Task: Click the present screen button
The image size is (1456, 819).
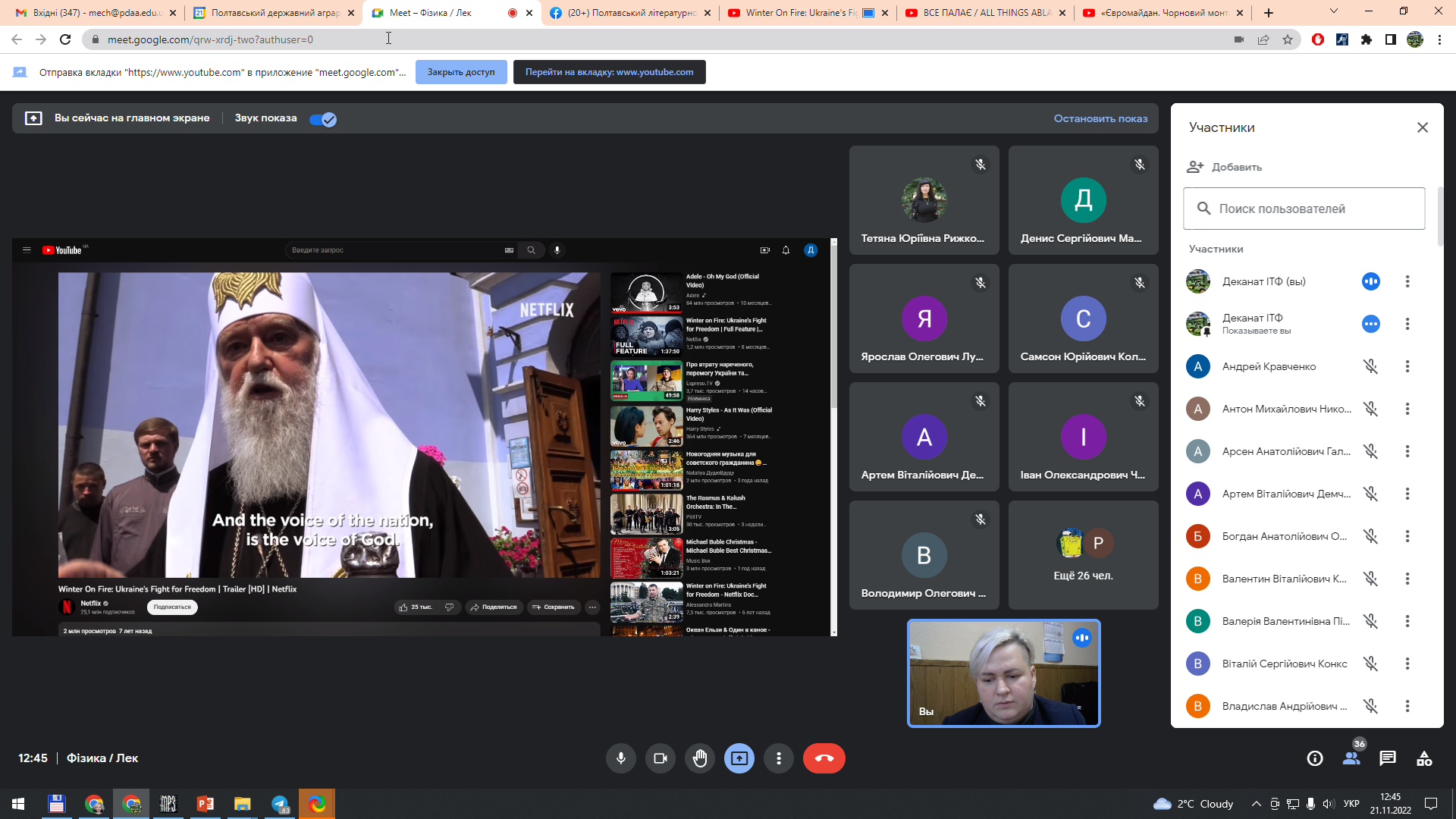Action: tap(739, 758)
